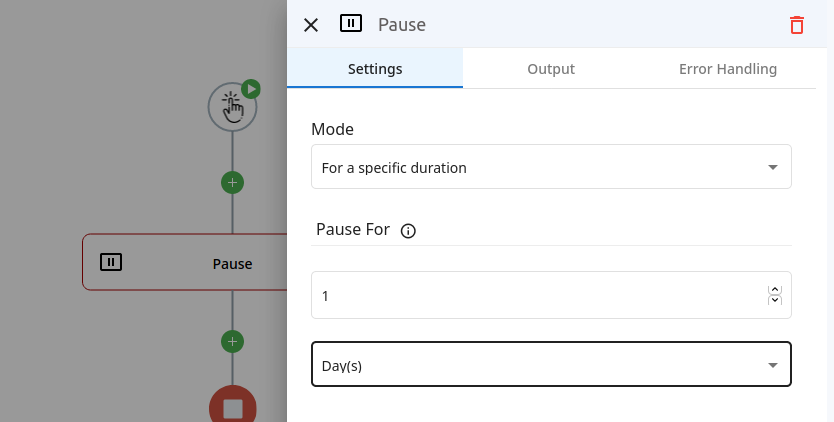Click the red stop end node
The height and width of the screenshot is (422, 834).
point(232,408)
